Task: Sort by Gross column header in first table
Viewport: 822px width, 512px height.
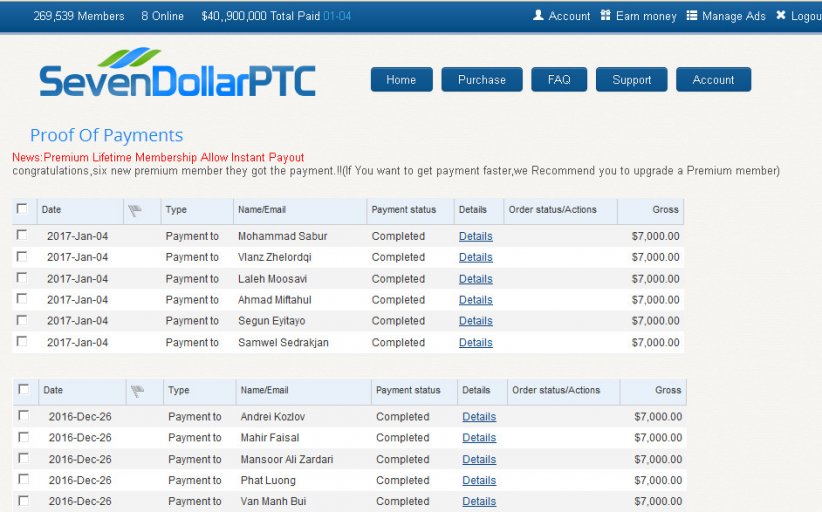Action: pyautogui.click(x=665, y=210)
